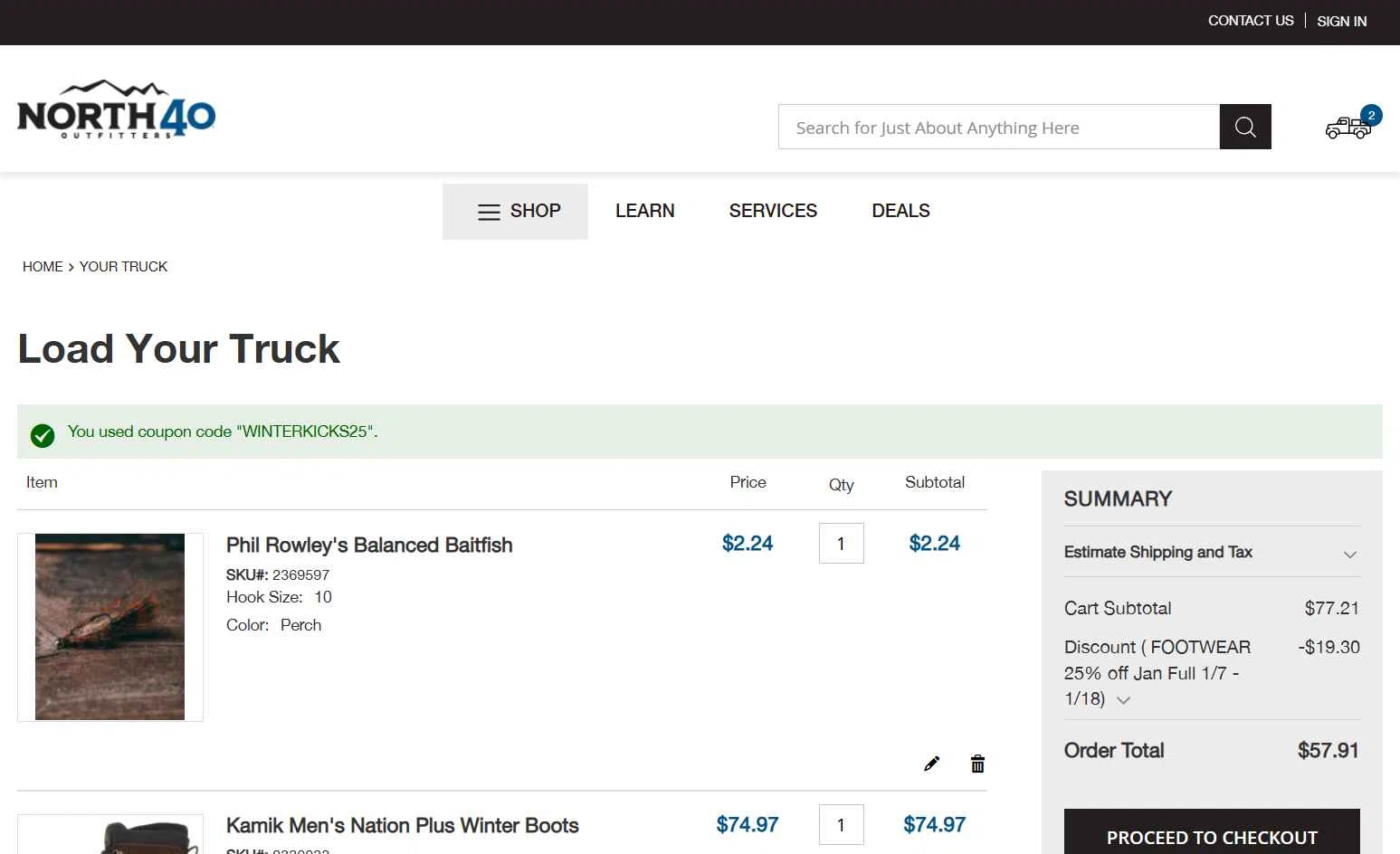Click the SUMMARY heading
Image resolution: width=1400 pixels, height=854 pixels.
(1118, 499)
